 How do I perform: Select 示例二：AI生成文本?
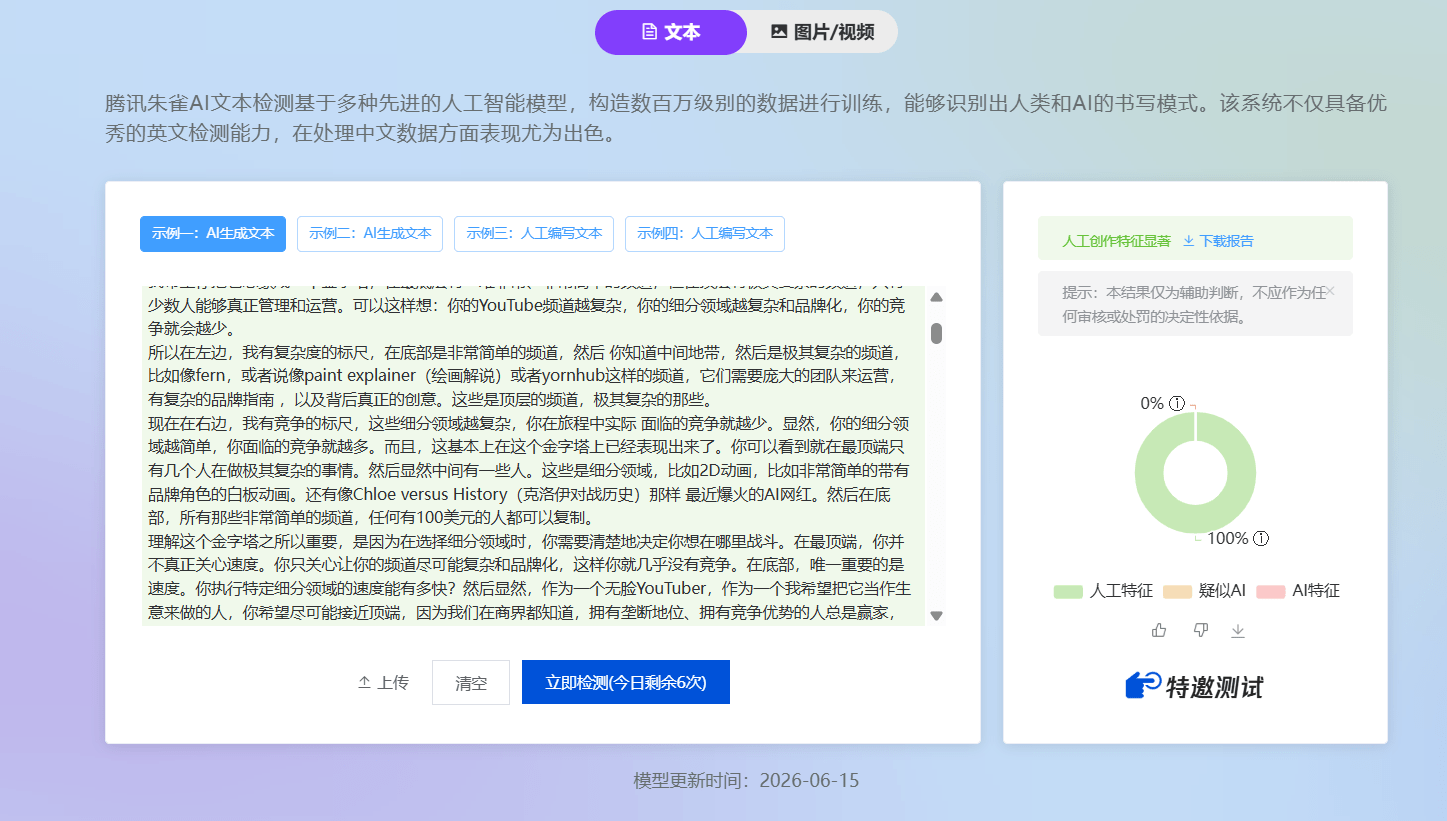click(x=370, y=234)
